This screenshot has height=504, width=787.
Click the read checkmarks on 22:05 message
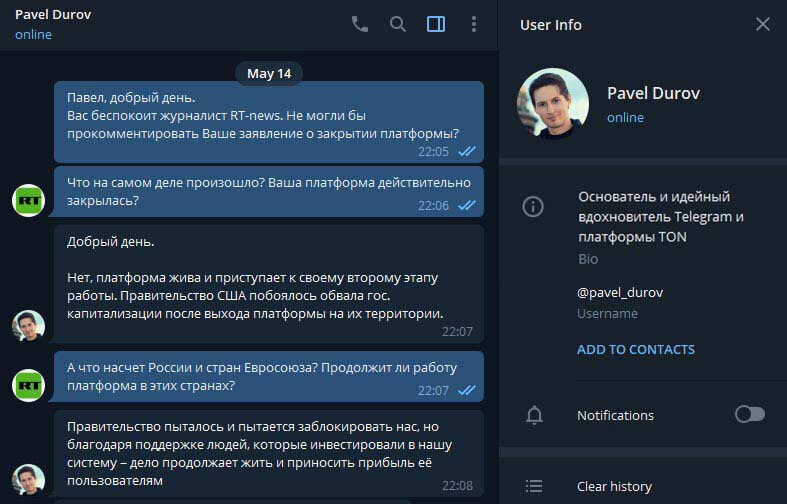pos(467,151)
